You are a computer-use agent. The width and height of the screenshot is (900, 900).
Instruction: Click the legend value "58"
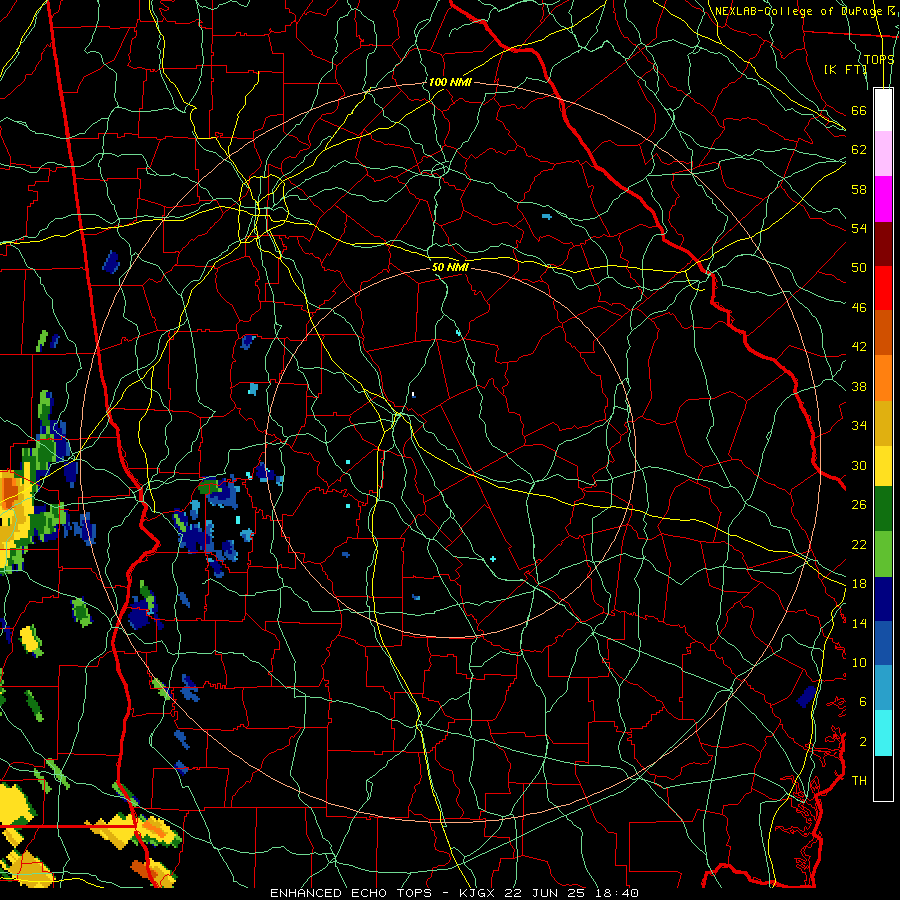(859, 189)
